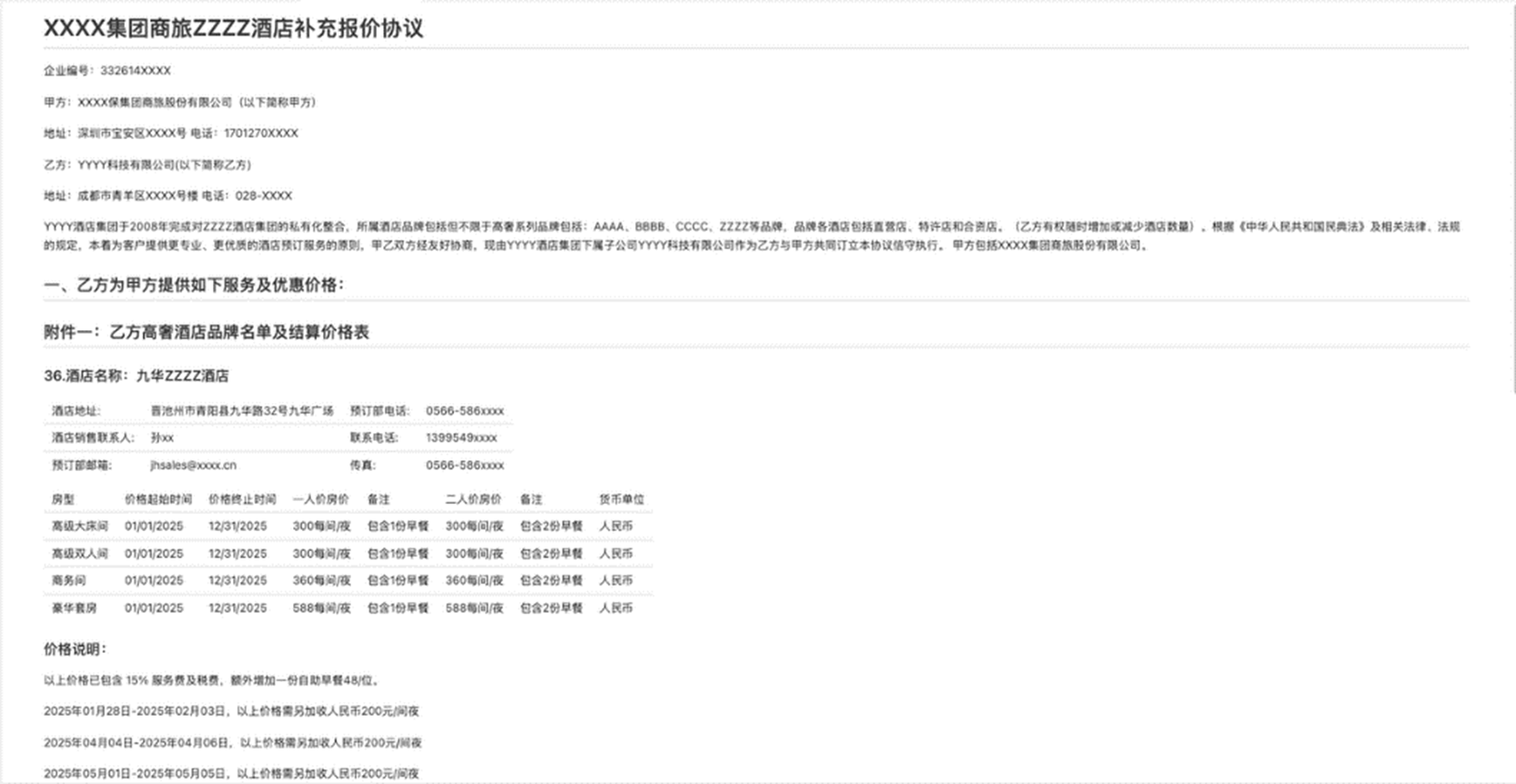This screenshot has height=784, width=1516.
Task: Click the 企业编号 332614XXXX line
Action: tap(107, 70)
